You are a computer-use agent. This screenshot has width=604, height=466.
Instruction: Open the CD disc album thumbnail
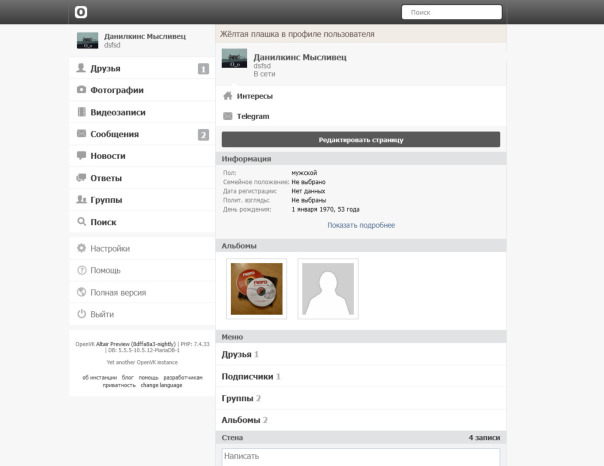[256, 289]
